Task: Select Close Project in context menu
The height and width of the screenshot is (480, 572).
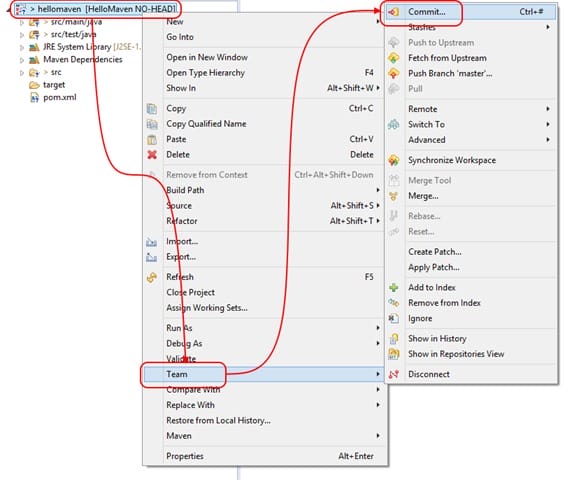Action: pos(190,293)
